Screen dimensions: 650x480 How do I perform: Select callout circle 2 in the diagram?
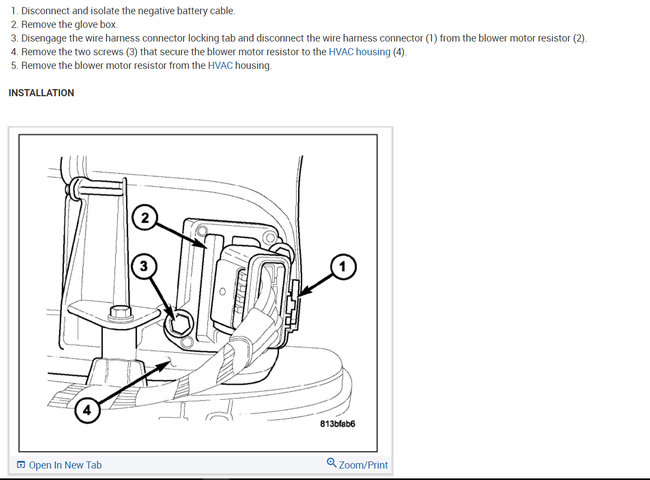[145, 218]
